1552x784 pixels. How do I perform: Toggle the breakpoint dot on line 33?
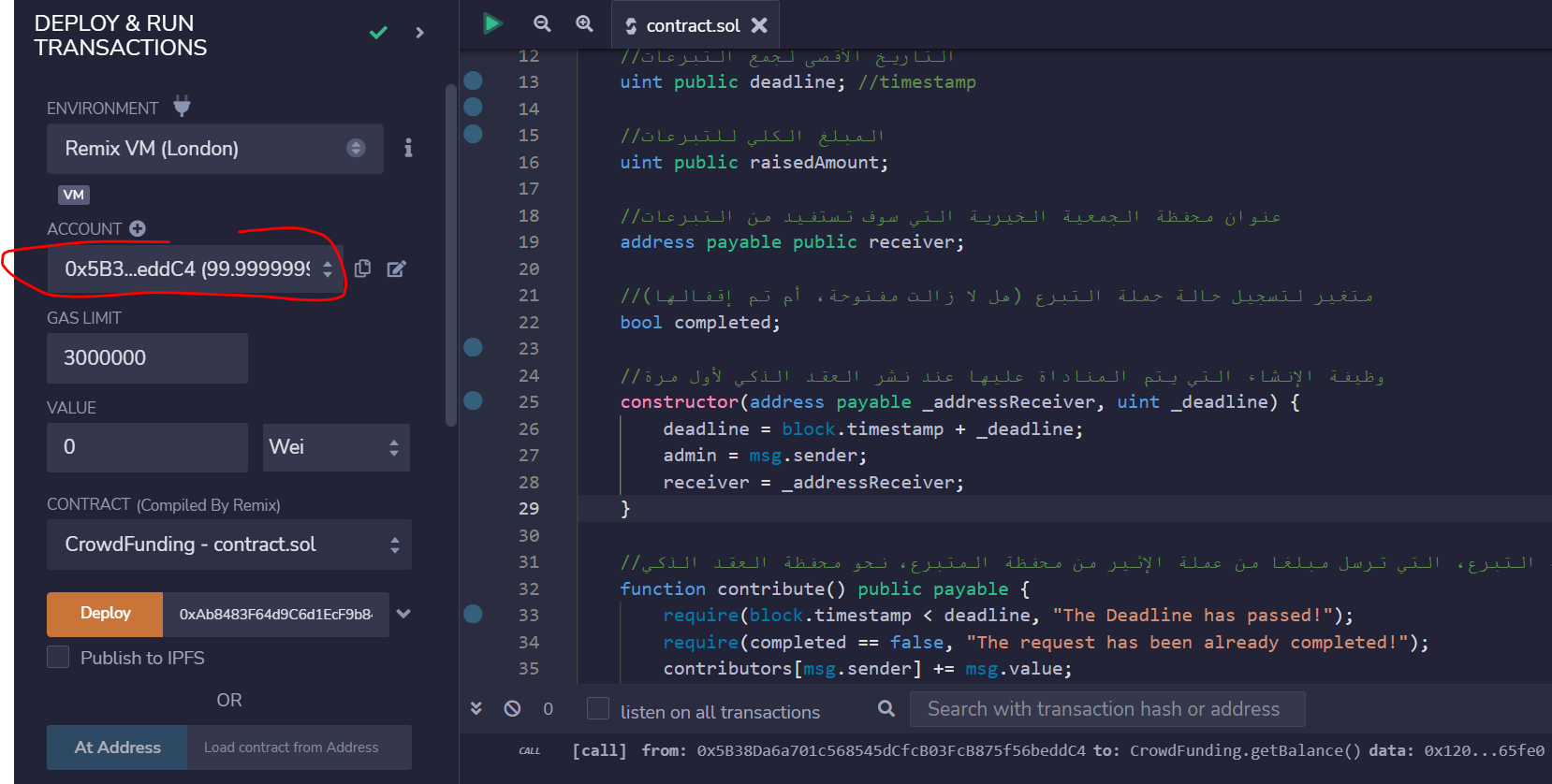(x=474, y=614)
